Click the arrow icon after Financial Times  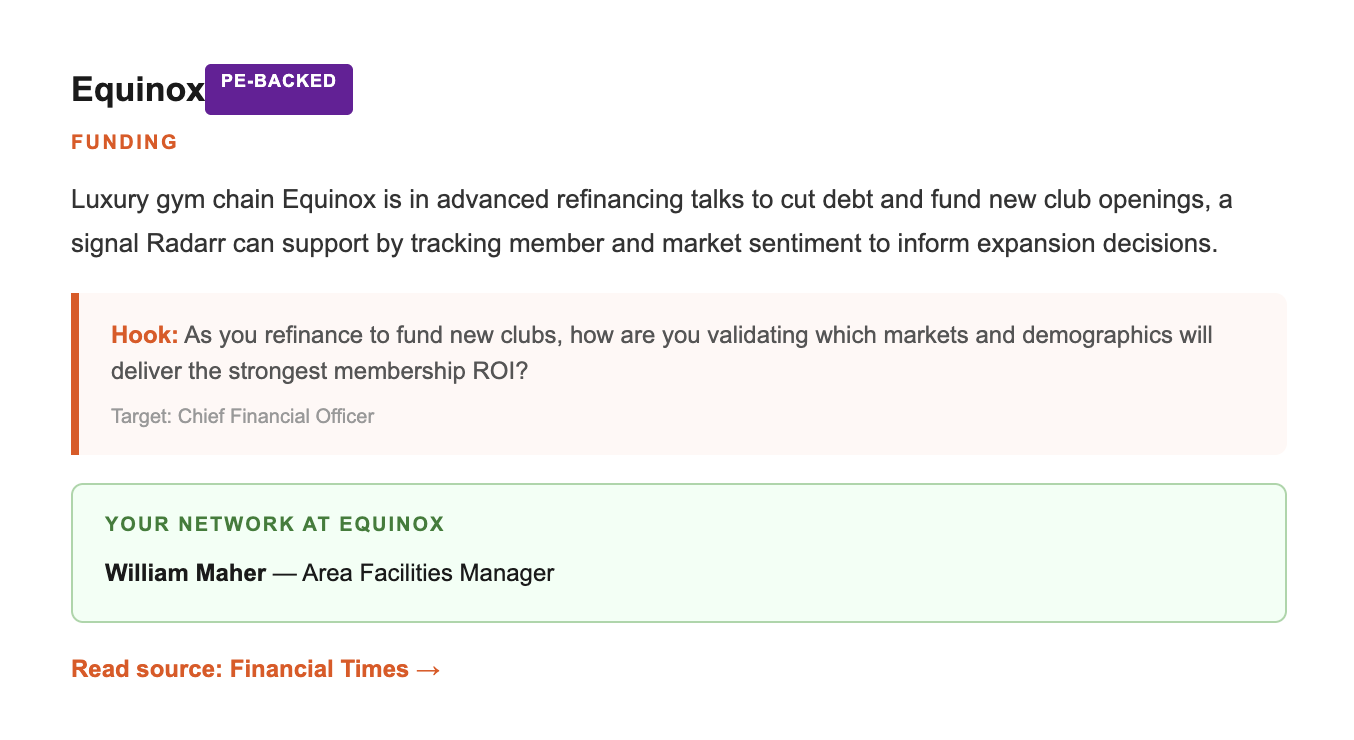(428, 669)
